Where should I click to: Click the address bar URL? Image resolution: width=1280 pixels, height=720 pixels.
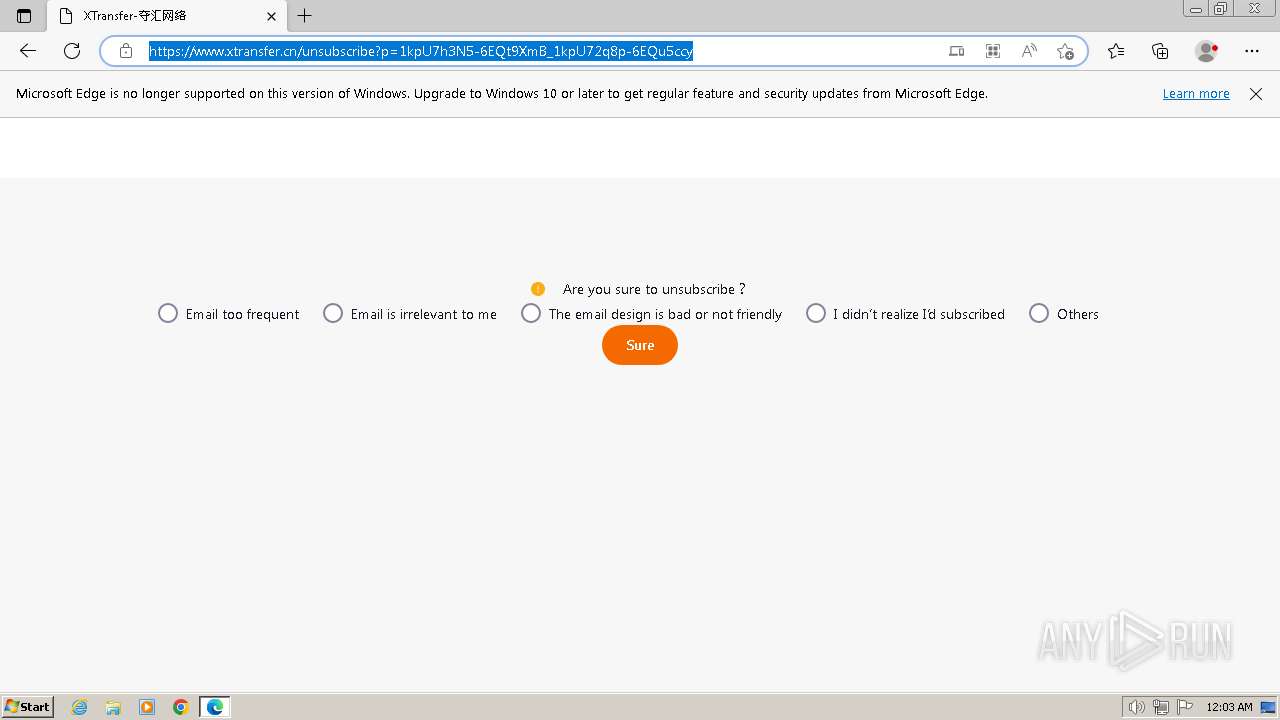(x=421, y=51)
